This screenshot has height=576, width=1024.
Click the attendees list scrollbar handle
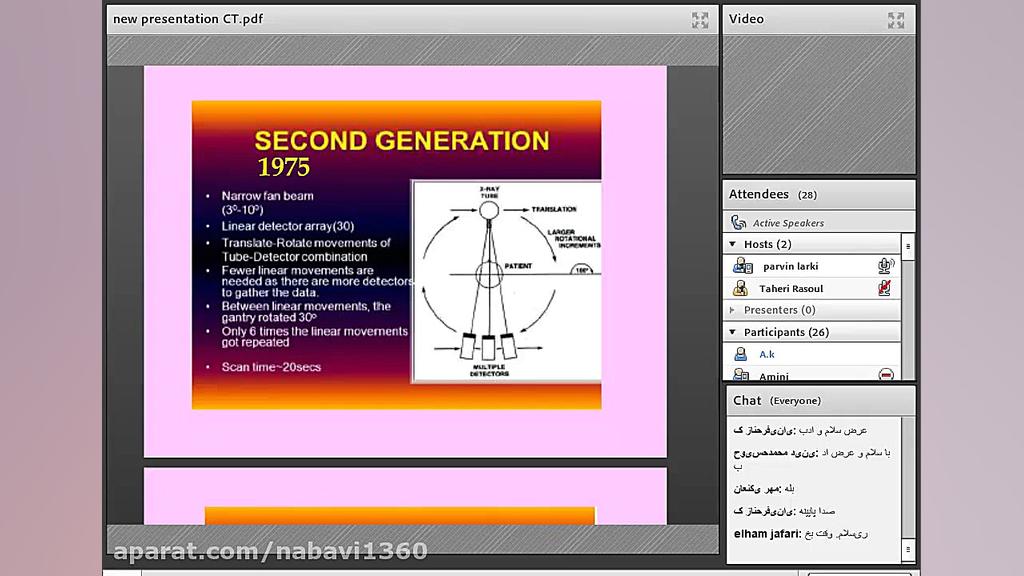point(908,247)
